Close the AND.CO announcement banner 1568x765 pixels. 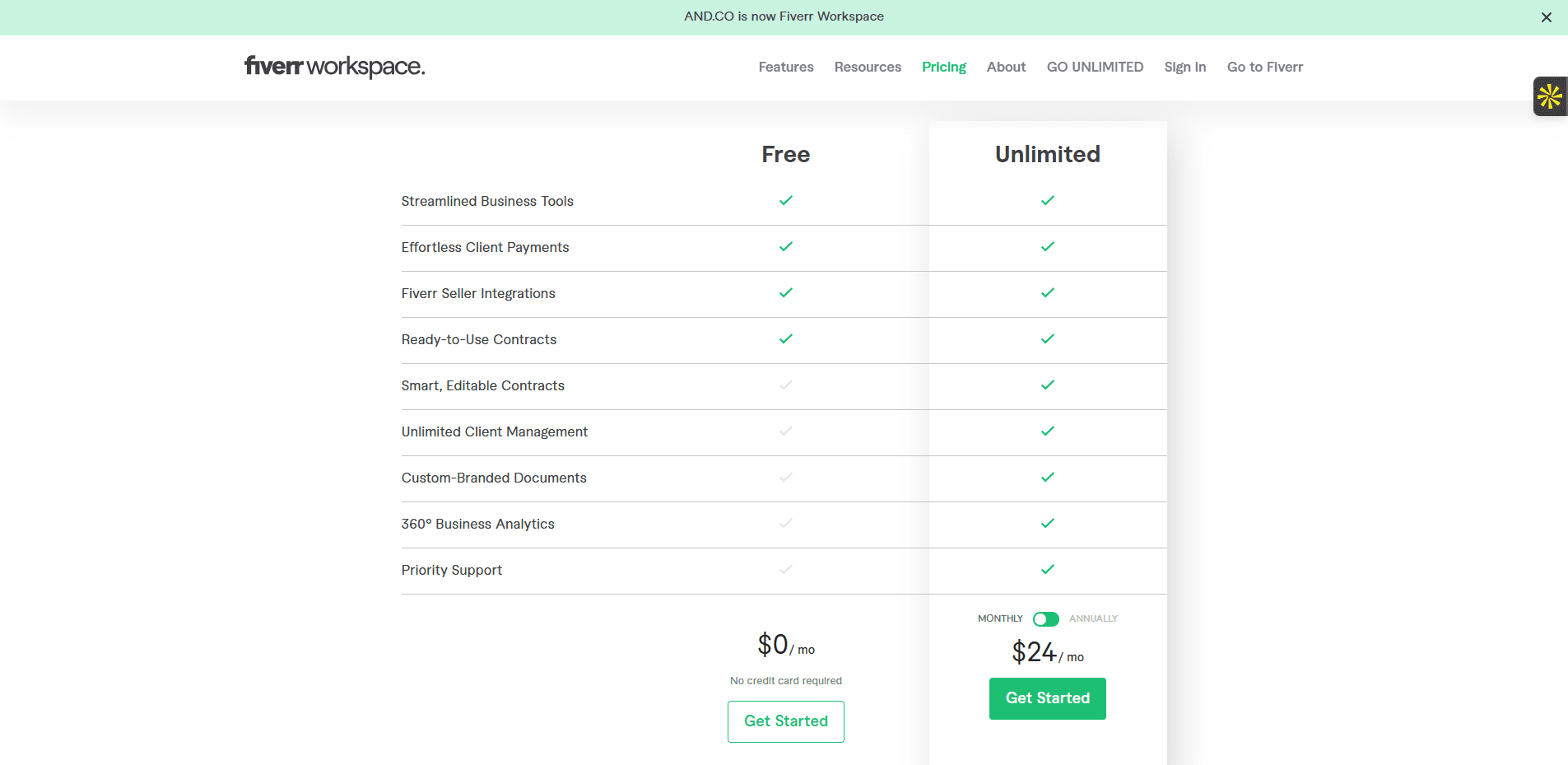(1547, 17)
